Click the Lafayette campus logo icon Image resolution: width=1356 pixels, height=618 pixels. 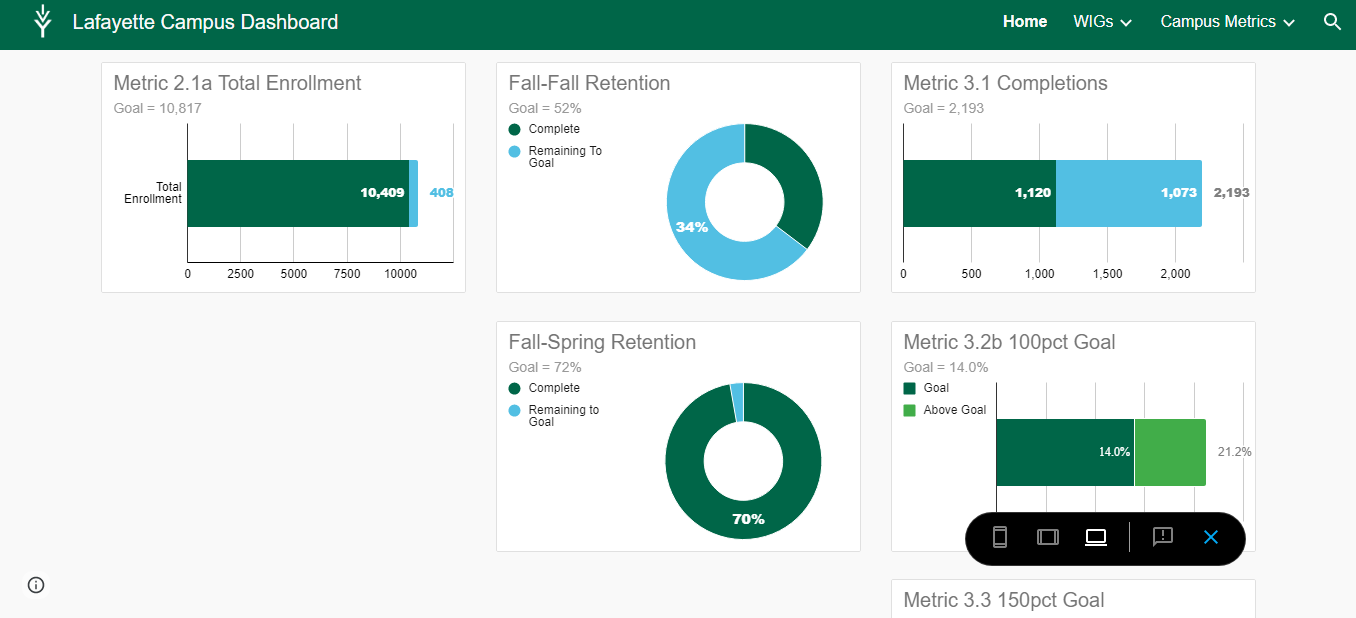(x=42, y=21)
